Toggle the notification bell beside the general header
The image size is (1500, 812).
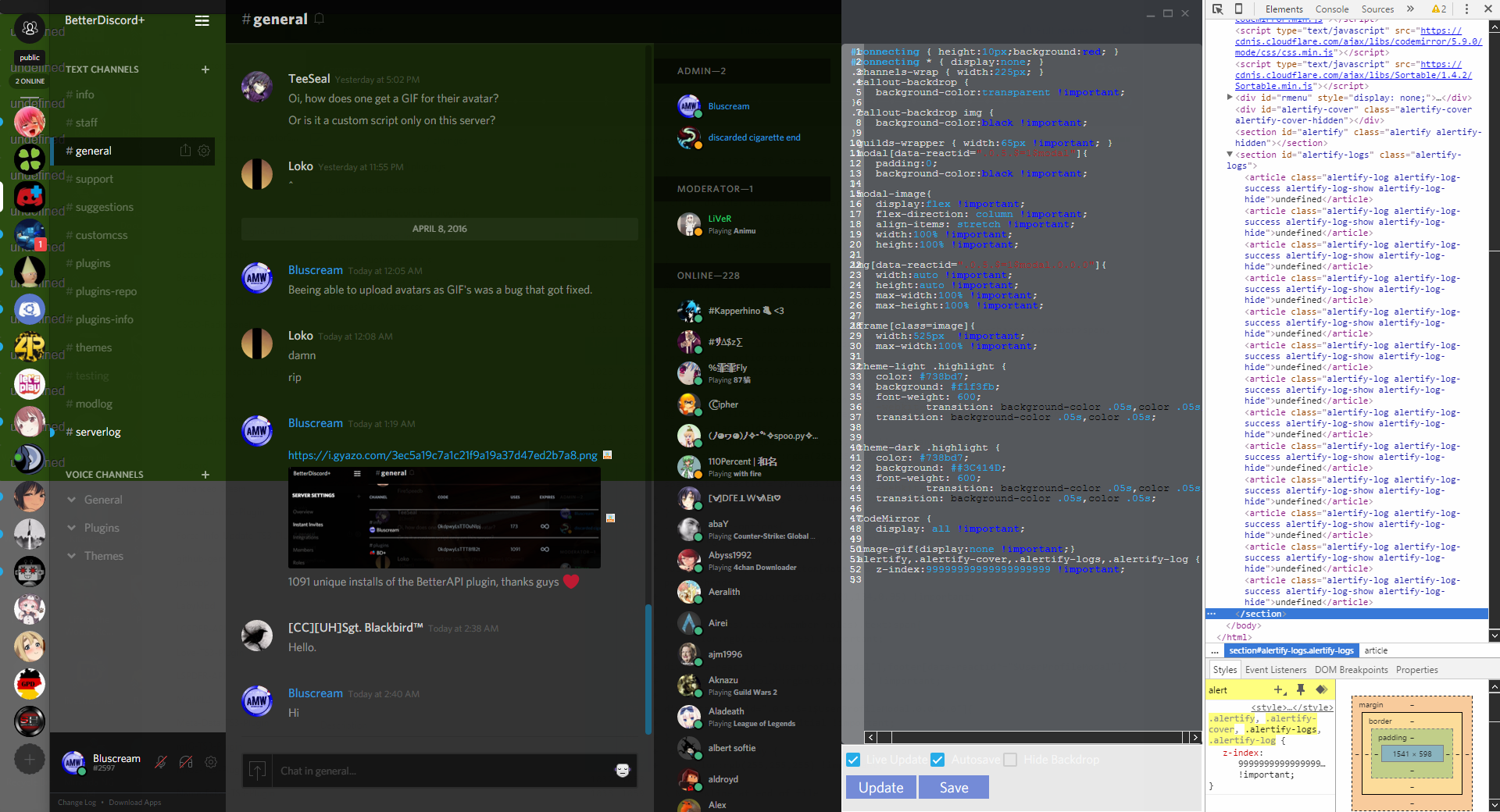(320, 19)
